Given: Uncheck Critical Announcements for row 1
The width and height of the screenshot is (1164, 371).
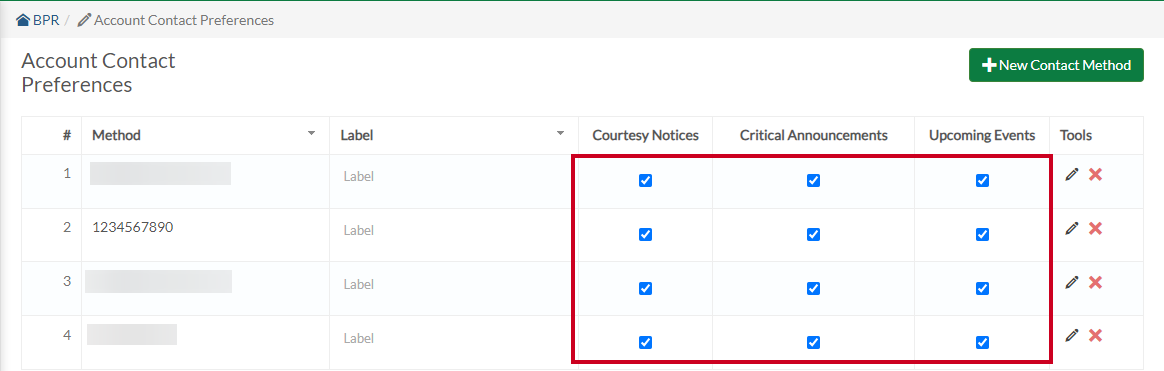Looking at the screenshot, I should coord(814,180).
